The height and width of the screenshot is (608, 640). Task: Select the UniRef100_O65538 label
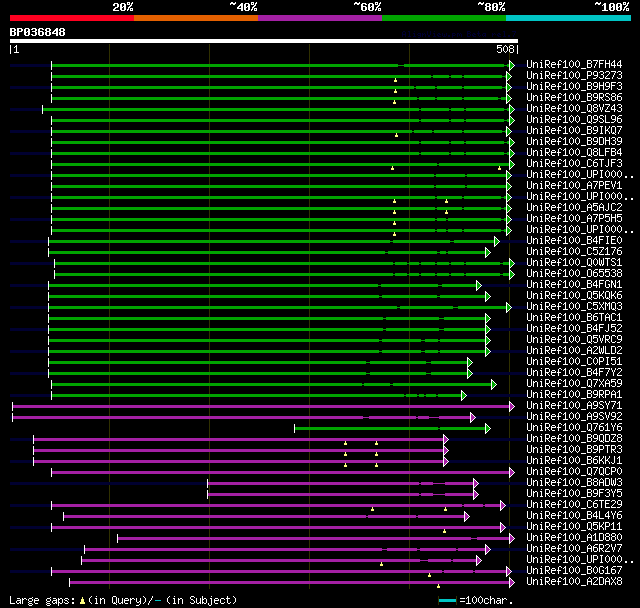pos(574,274)
